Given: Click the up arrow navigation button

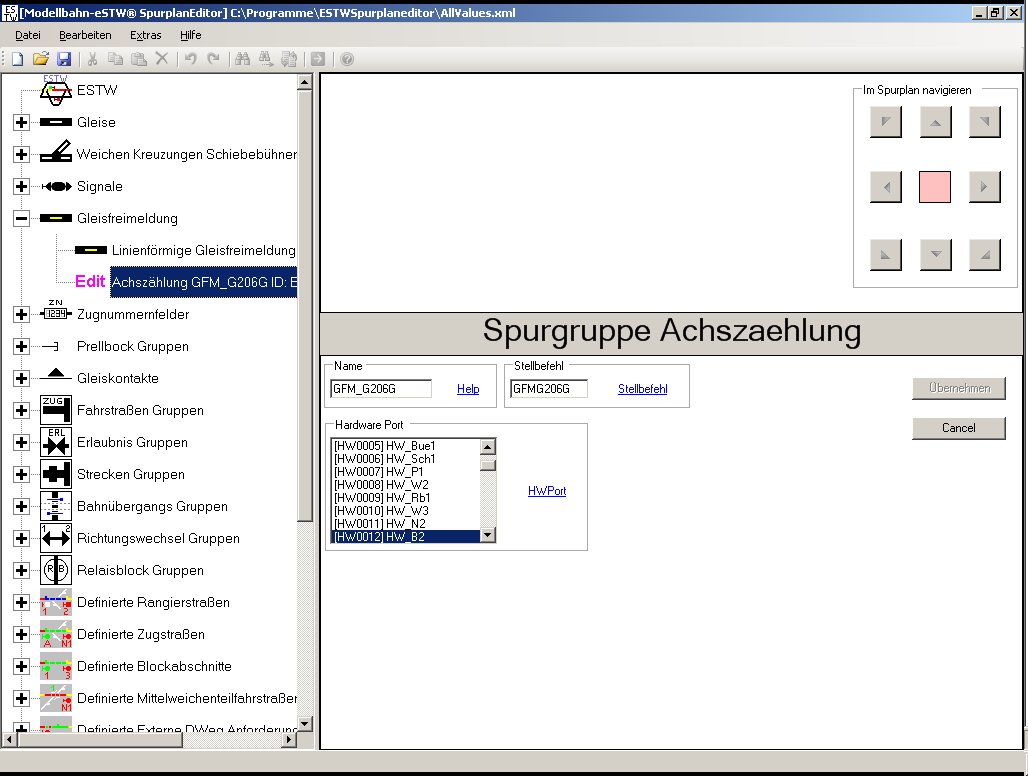Looking at the screenshot, I should pos(935,122).
